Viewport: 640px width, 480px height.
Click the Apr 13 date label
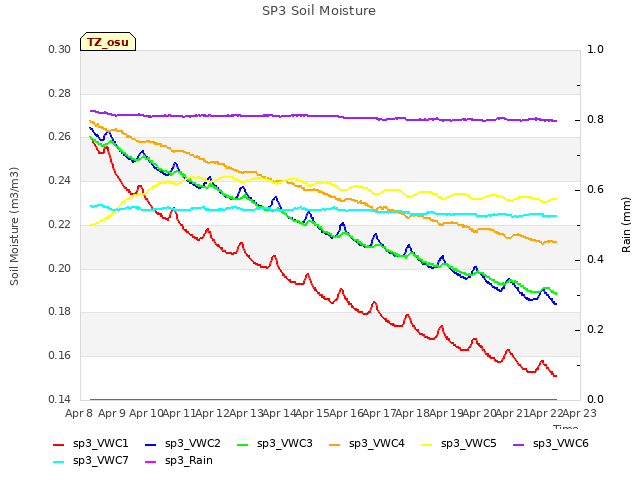point(246,413)
